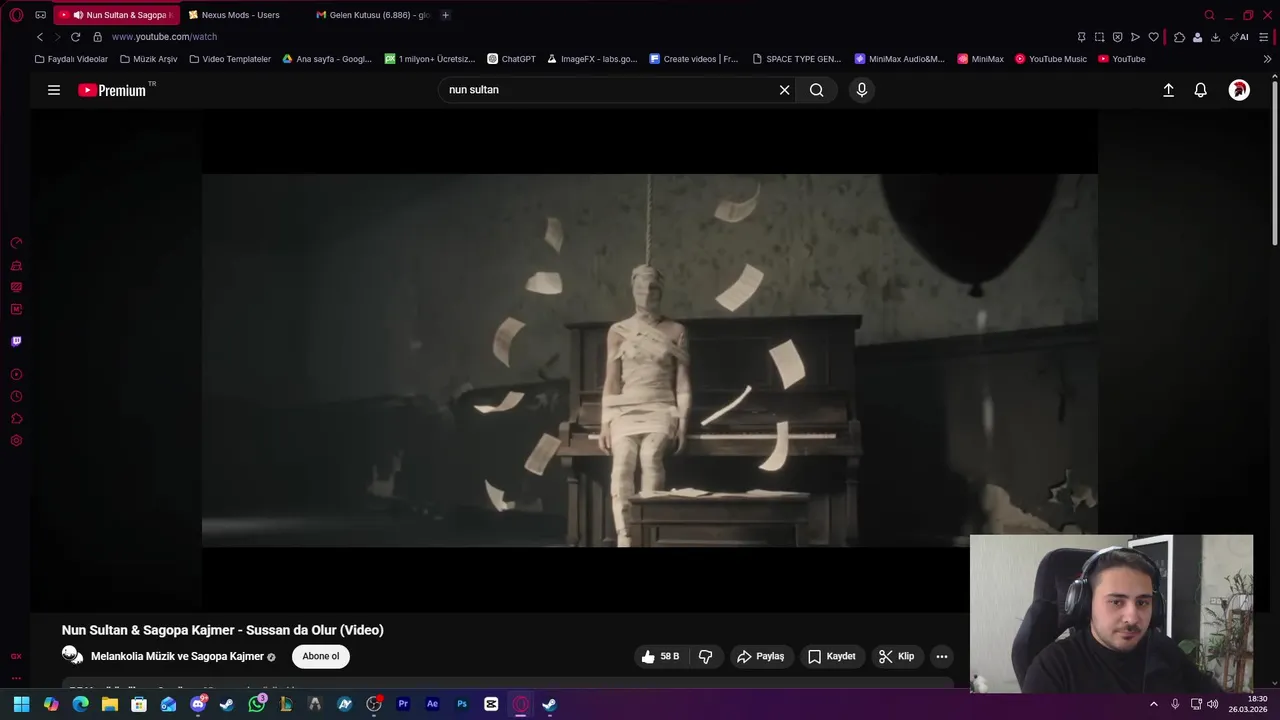Open more actions three-dot menu

click(x=942, y=656)
